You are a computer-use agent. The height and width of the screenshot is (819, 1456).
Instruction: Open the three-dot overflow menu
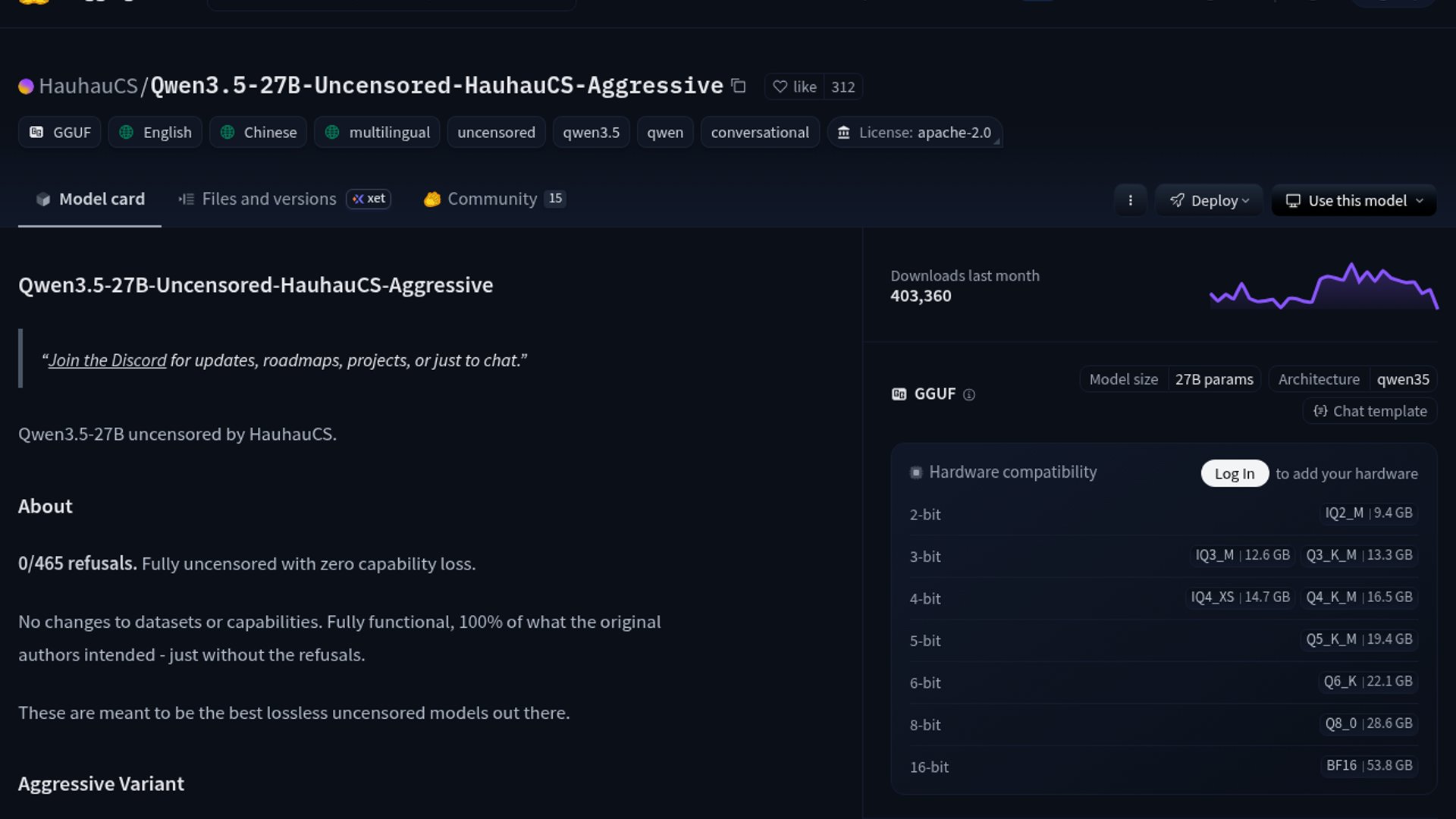tap(1131, 200)
